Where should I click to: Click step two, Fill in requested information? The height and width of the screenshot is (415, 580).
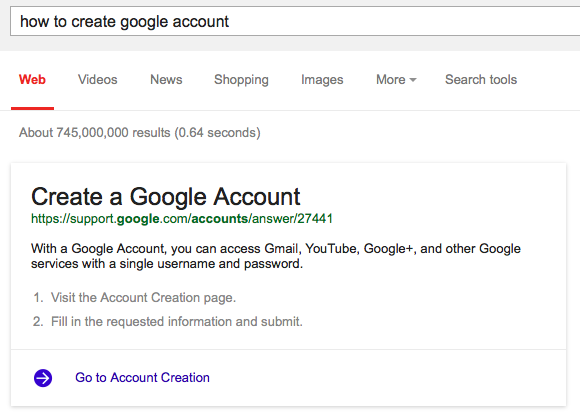pos(176,321)
